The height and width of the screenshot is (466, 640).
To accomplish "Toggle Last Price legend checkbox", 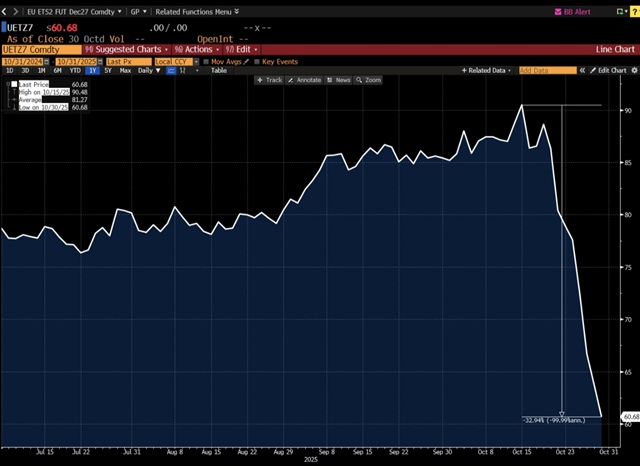I will (x=16, y=85).
